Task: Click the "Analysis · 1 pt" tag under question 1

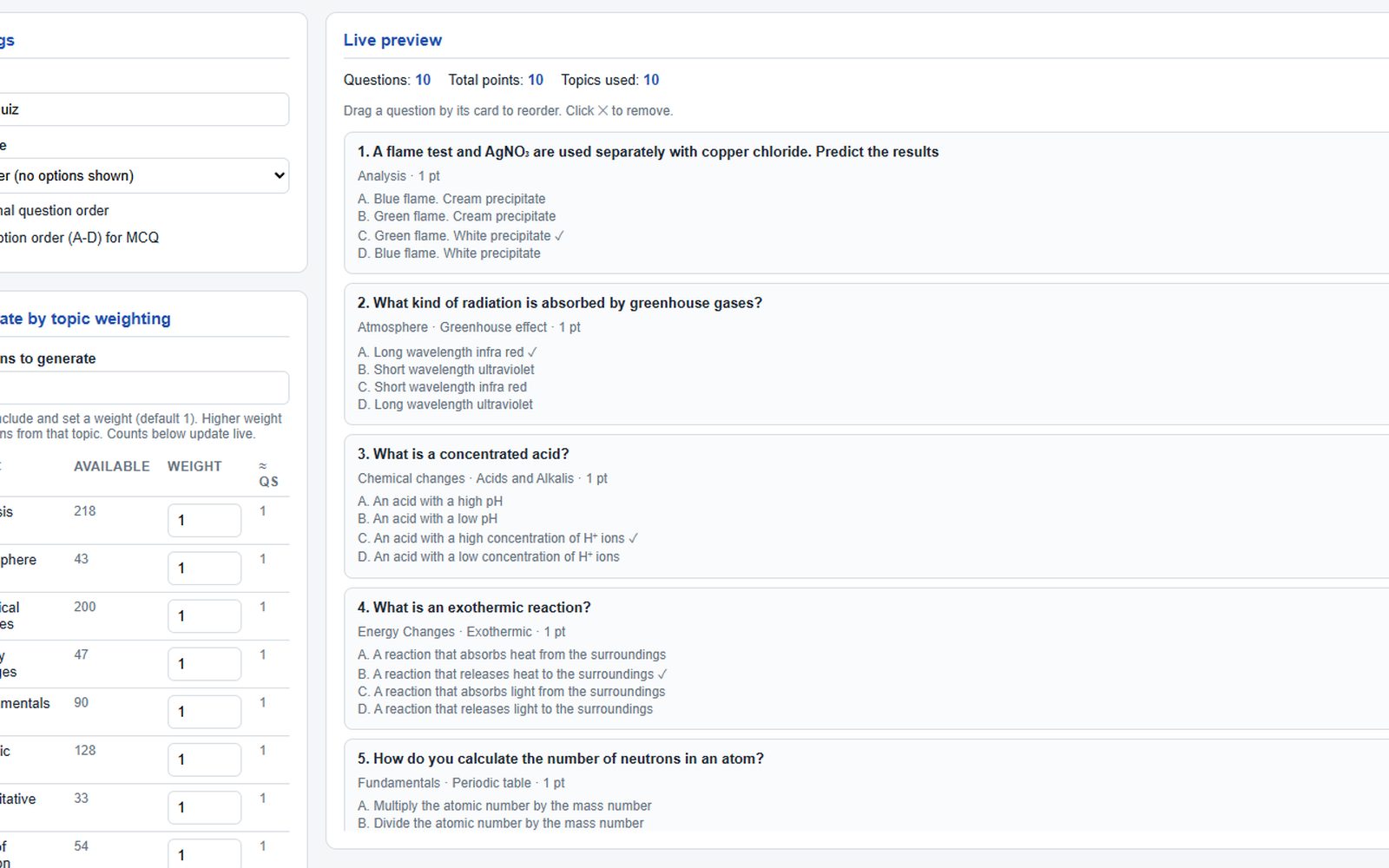Action: click(398, 176)
